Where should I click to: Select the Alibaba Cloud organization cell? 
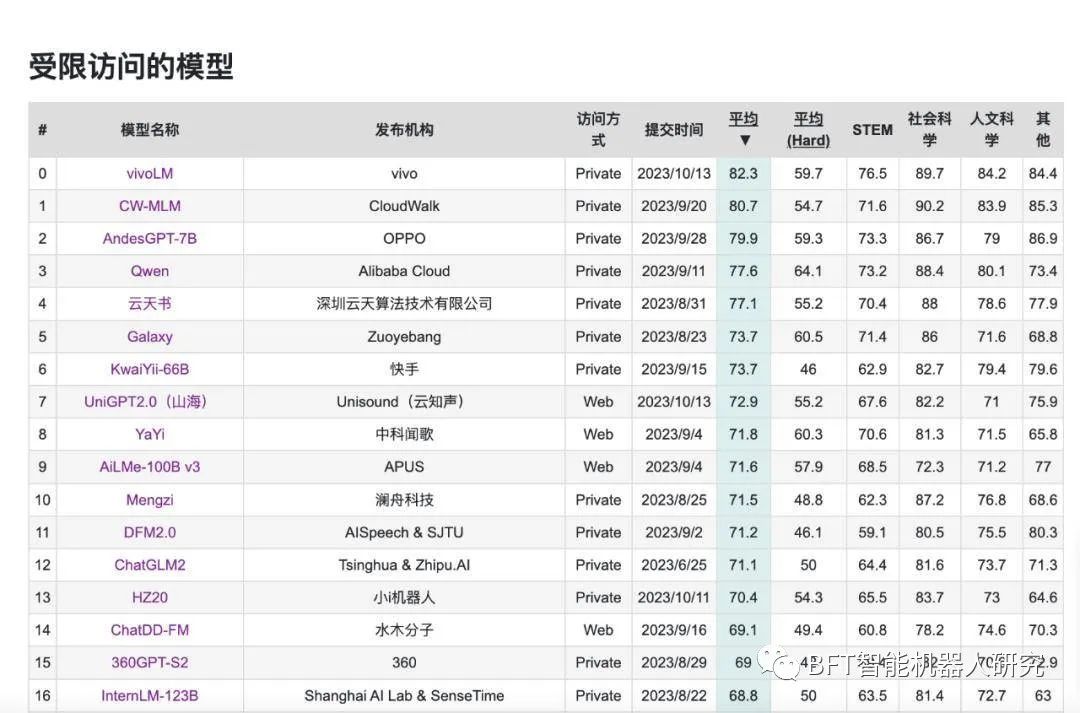point(404,271)
